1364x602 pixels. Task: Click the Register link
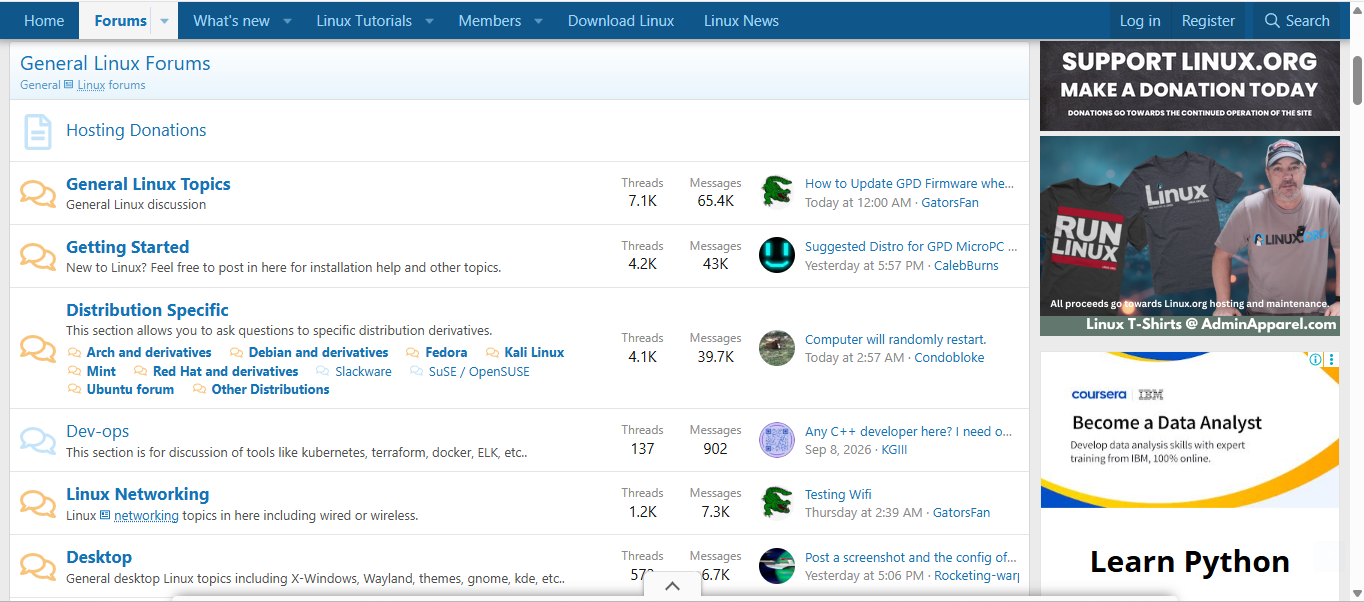point(1208,21)
